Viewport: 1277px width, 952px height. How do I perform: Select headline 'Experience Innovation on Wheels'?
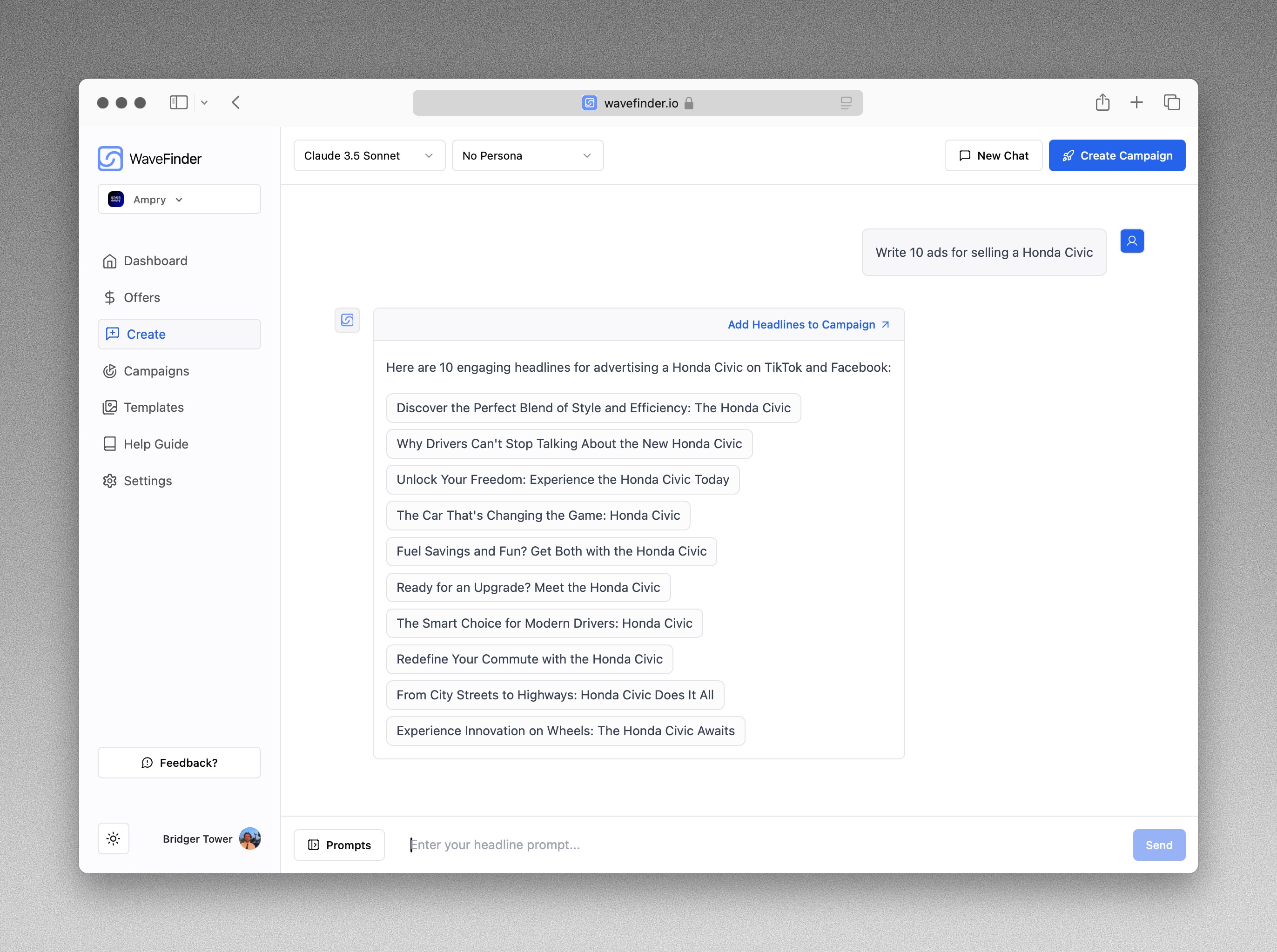(565, 731)
